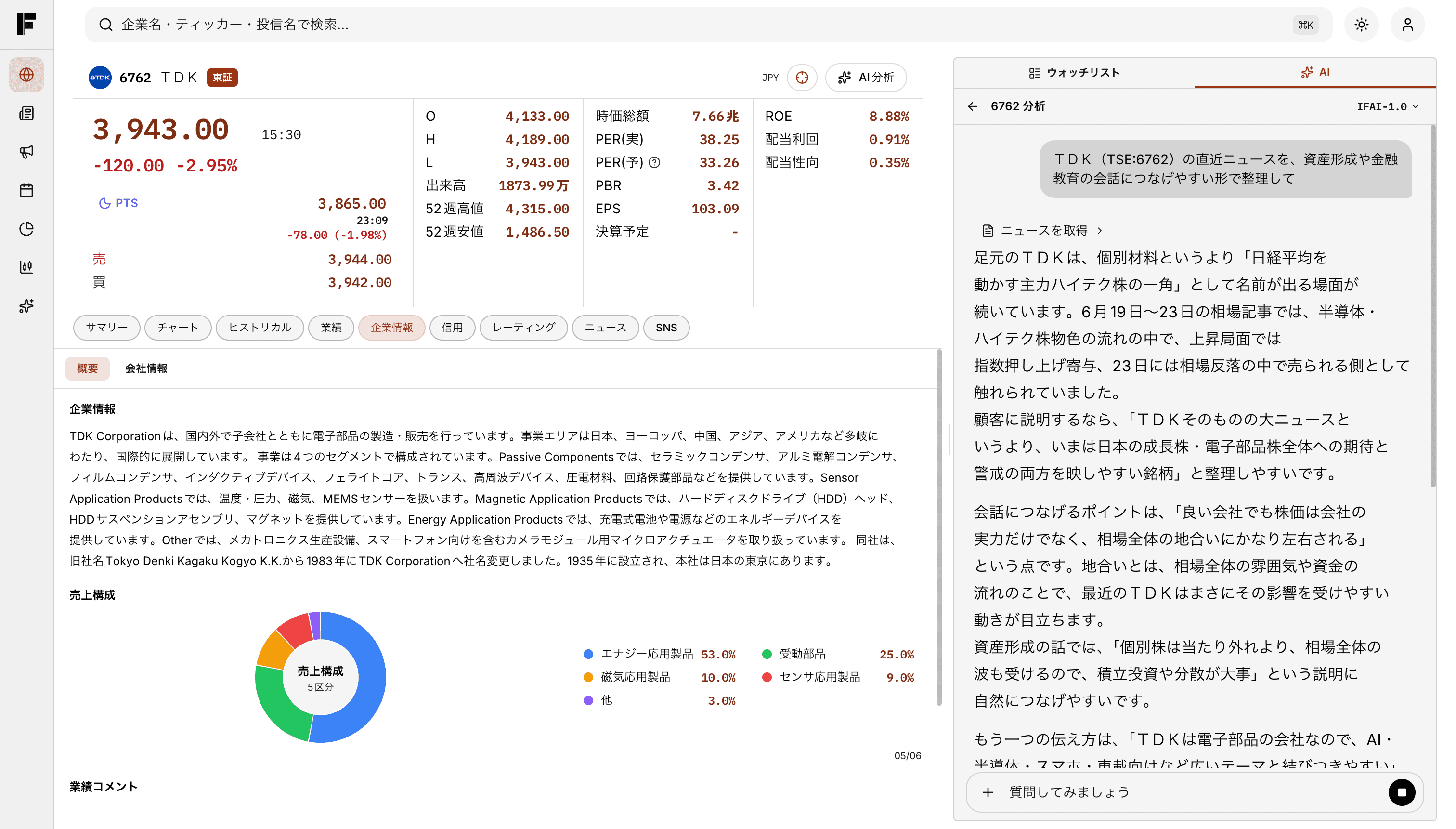Click the 買 price 3,942.00

(360, 283)
